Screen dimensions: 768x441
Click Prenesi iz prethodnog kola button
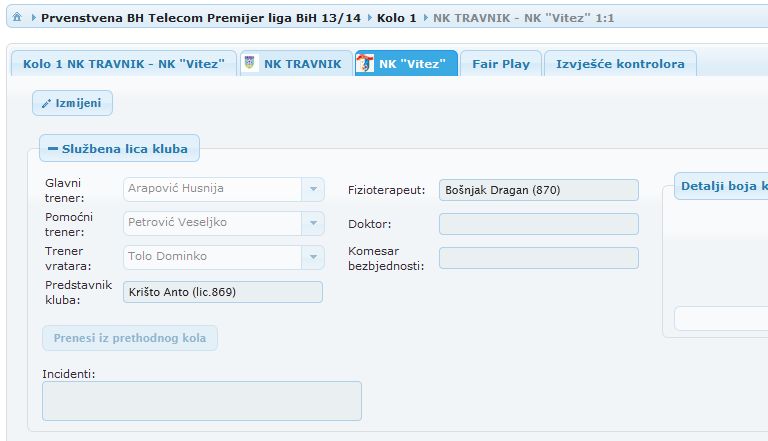click(130, 338)
